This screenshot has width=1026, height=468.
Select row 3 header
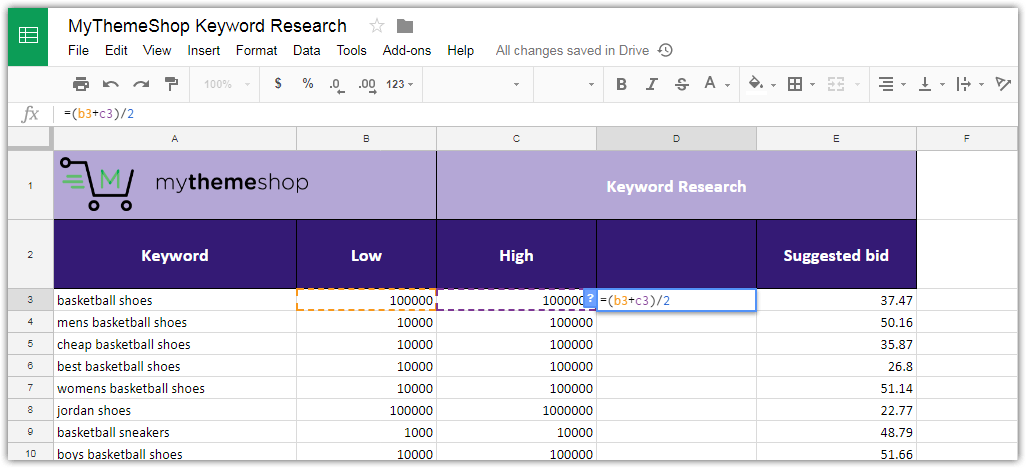pyautogui.click(x=30, y=300)
